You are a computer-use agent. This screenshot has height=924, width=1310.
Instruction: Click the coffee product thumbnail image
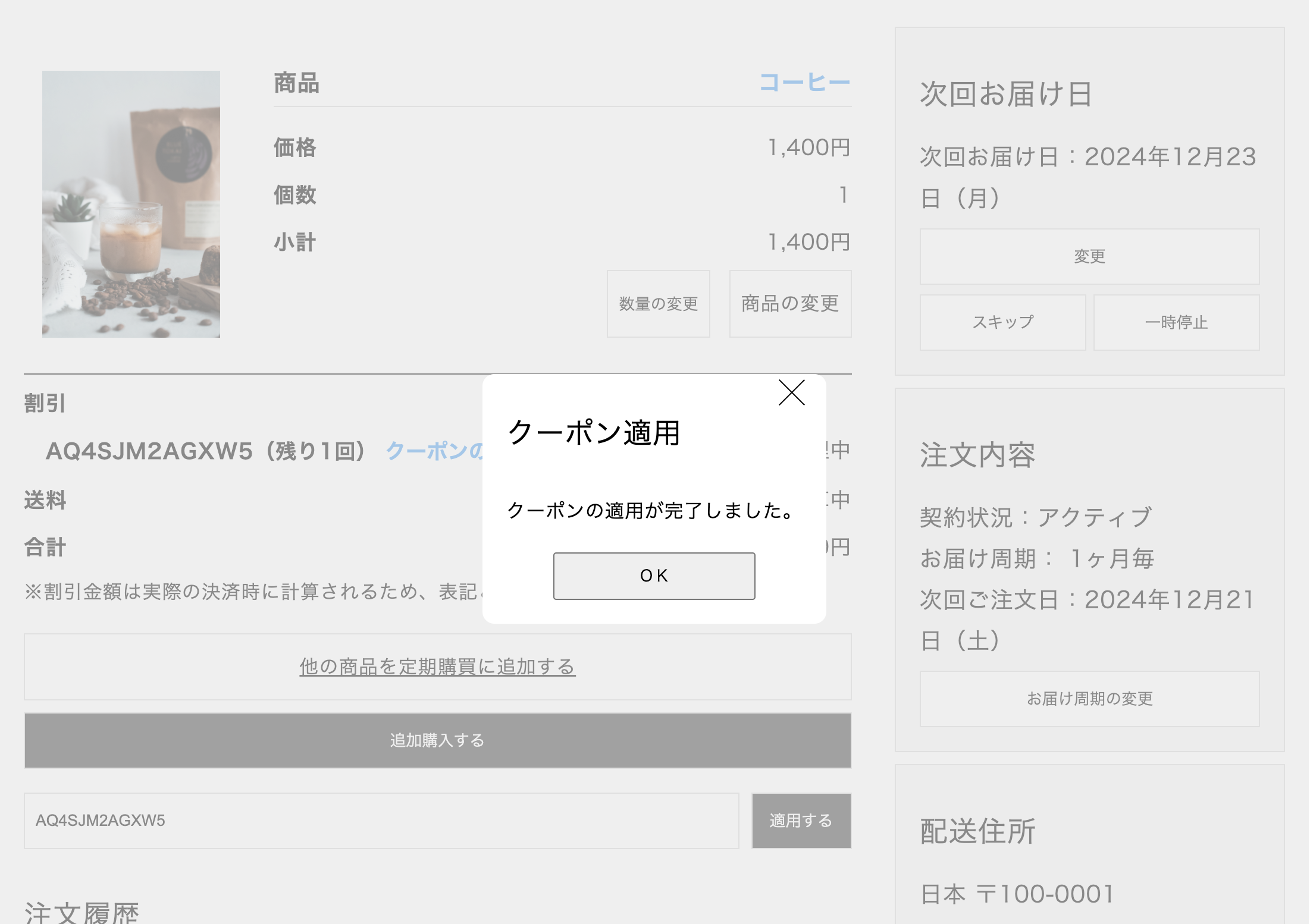coord(131,204)
